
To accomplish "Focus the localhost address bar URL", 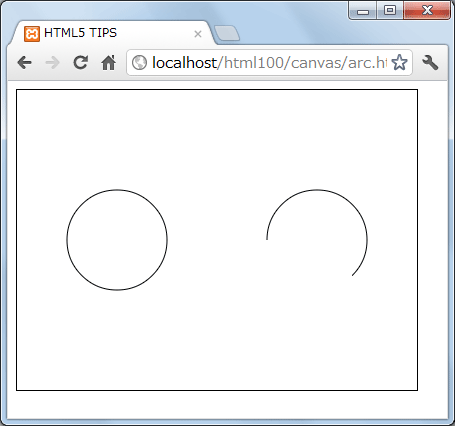I will click(269, 62).
